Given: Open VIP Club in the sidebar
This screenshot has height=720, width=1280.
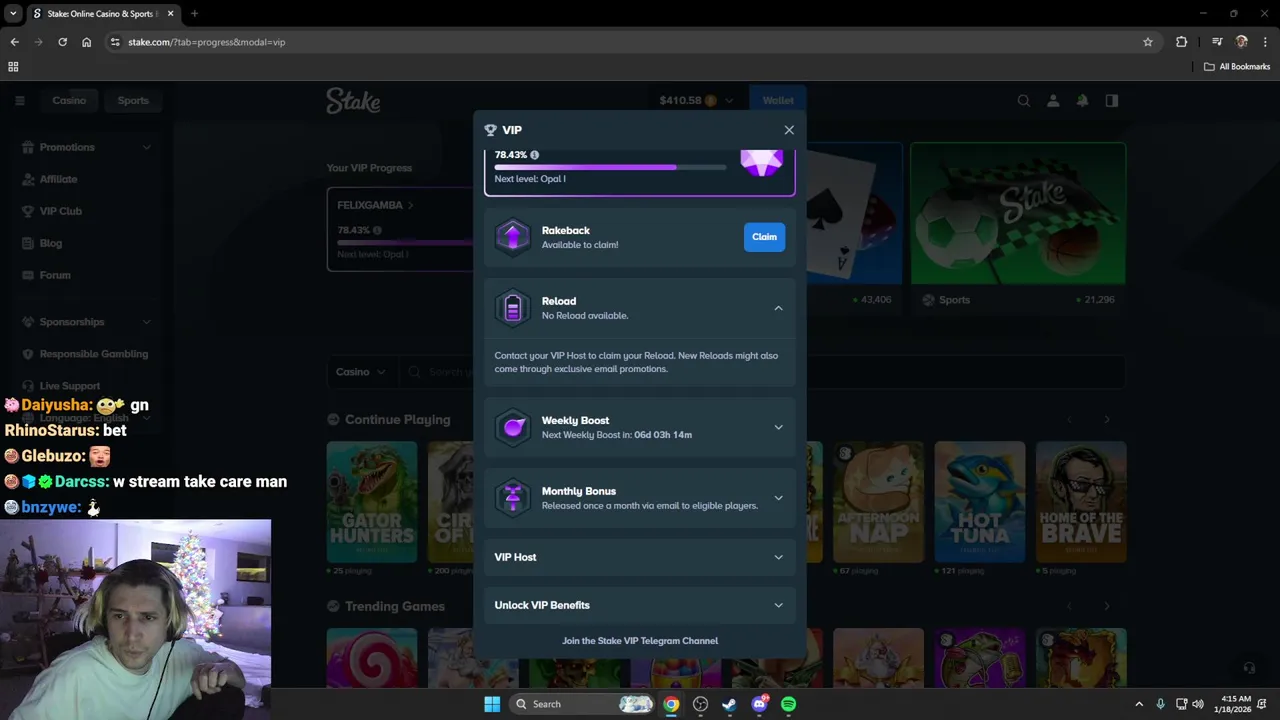Looking at the screenshot, I should click(x=60, y=211).
